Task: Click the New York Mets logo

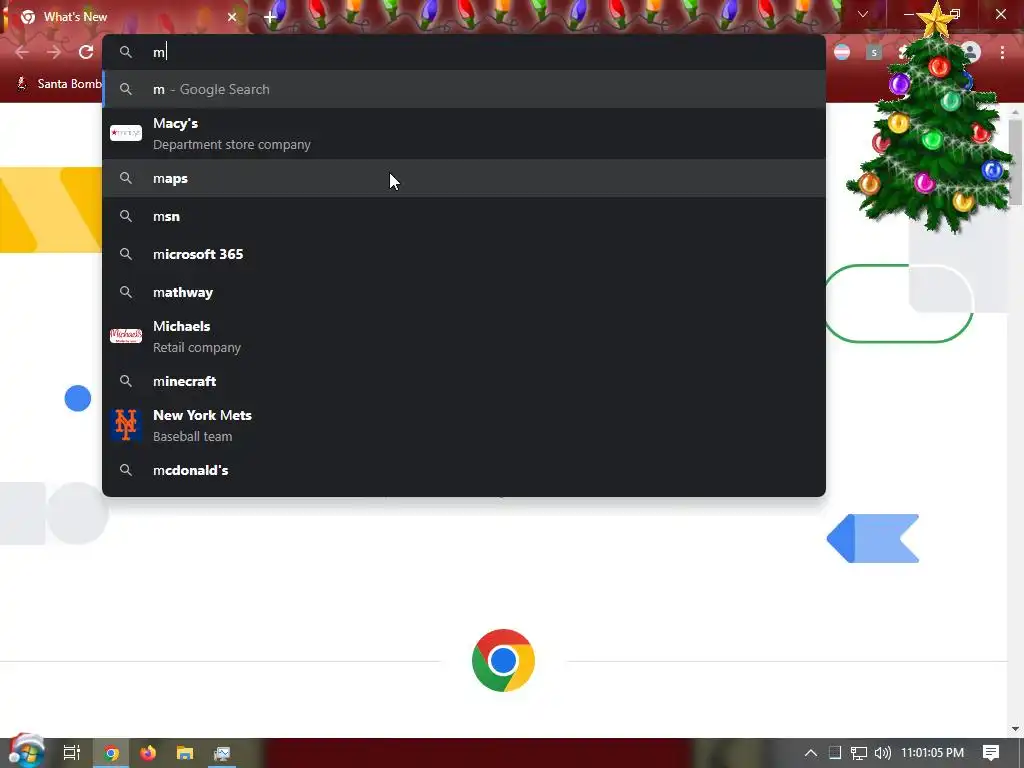Action: [126, 424]
